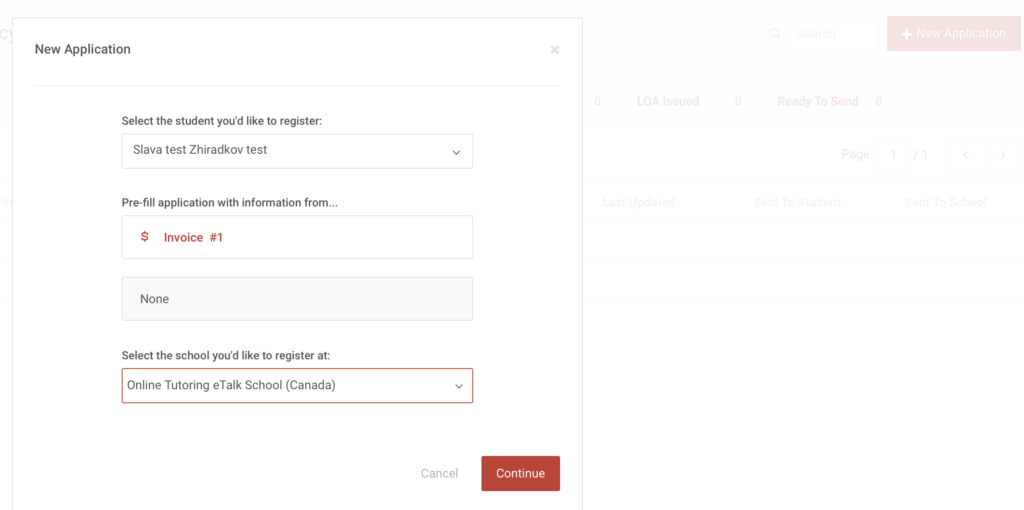
Task: Sort by Last Updated column
Action: (638, 202)
